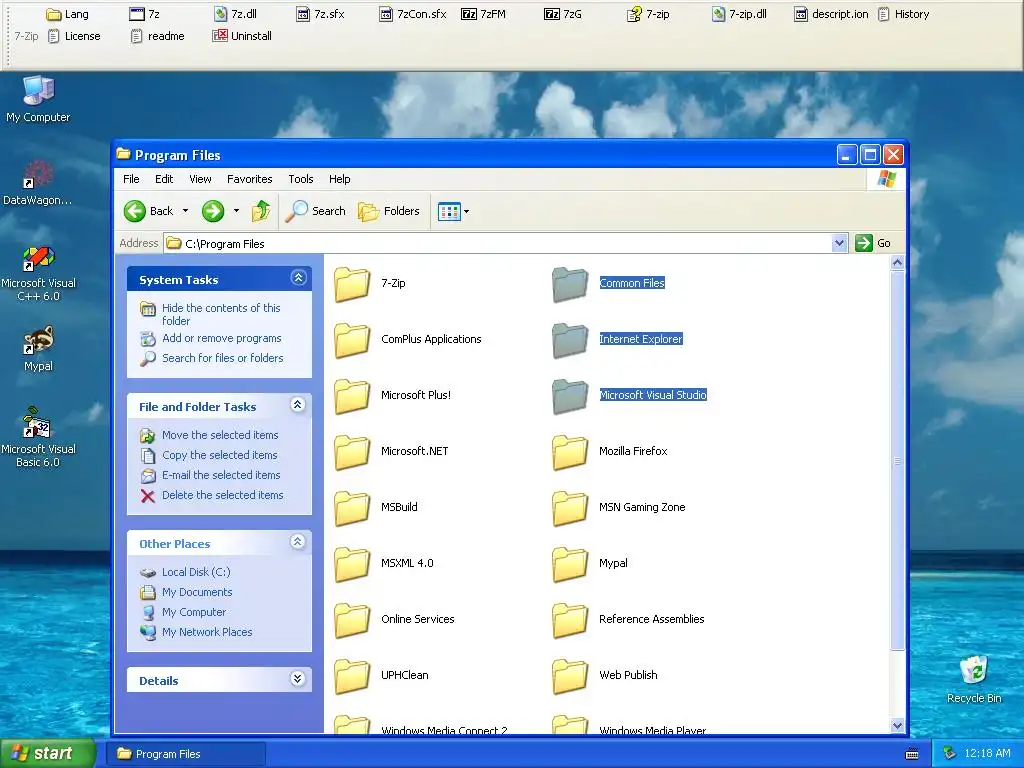1024x768 pixels.
Task: Collapse the File and Folder Tasks panel
Action: coord(298,405)
